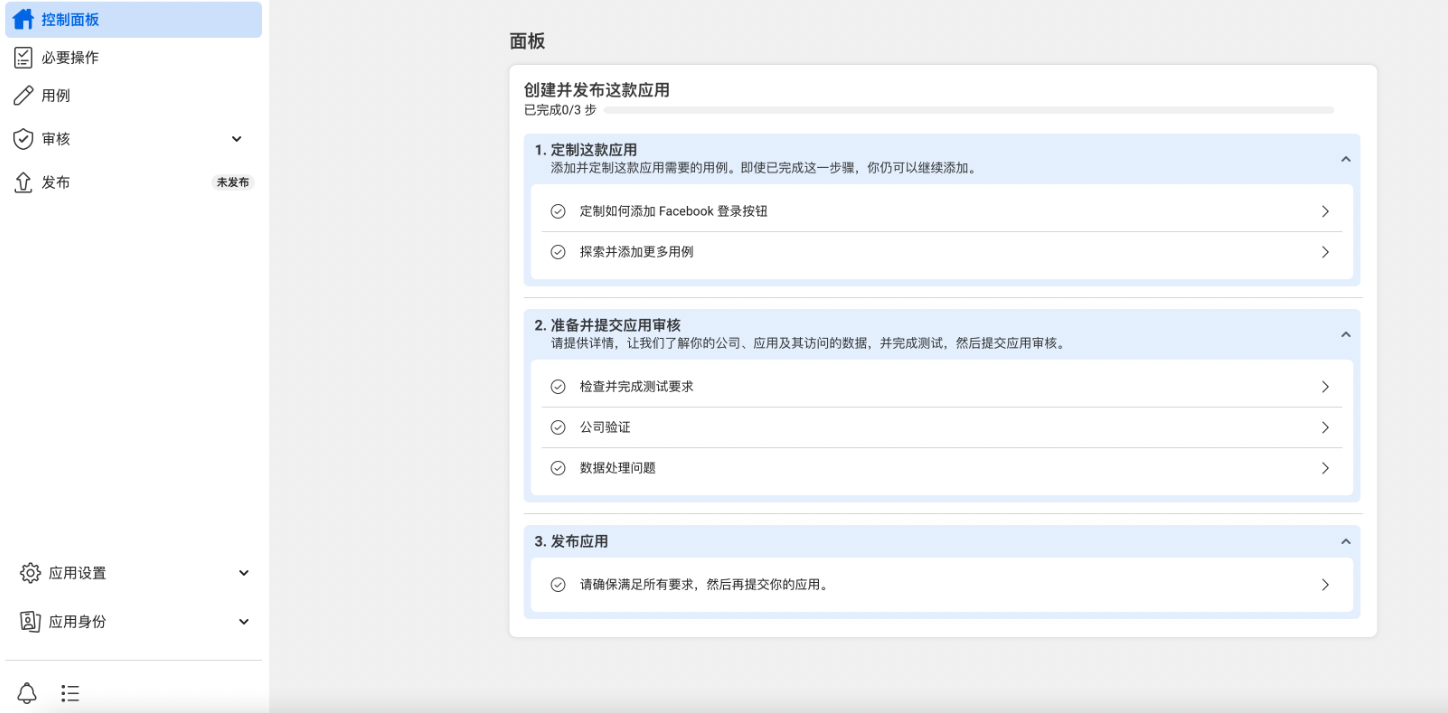
Task: Click the 面板 page heading
Action: pyautogui.click(x=527, y=41)
